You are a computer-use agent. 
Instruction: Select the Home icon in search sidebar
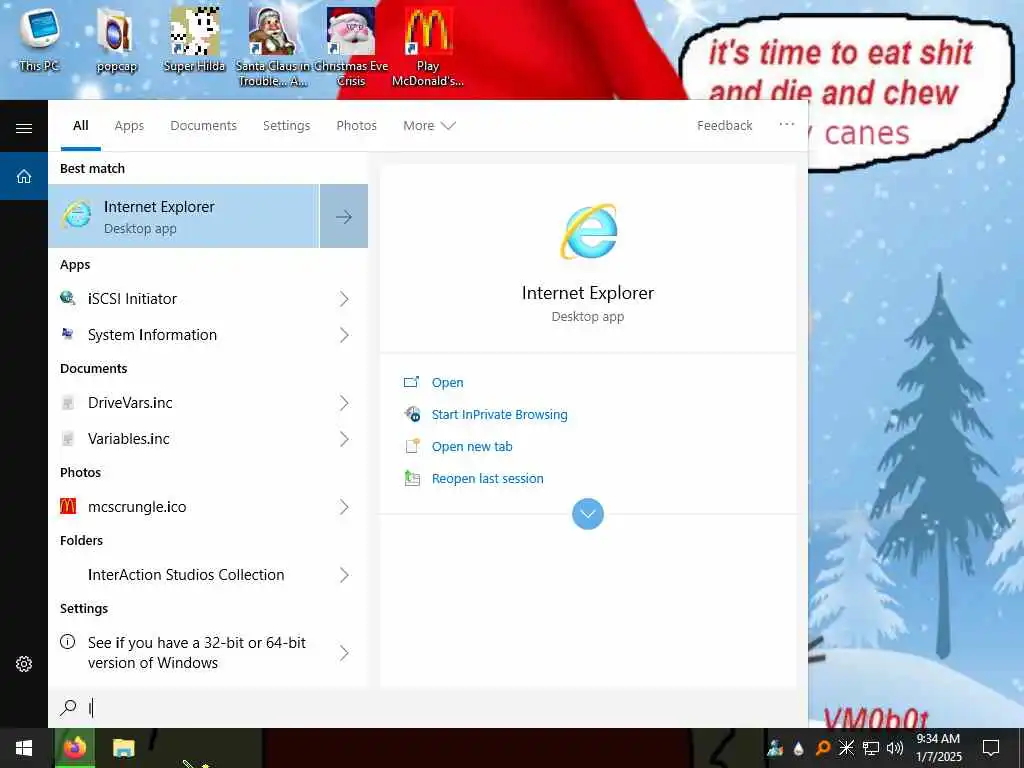click(24, 176)
